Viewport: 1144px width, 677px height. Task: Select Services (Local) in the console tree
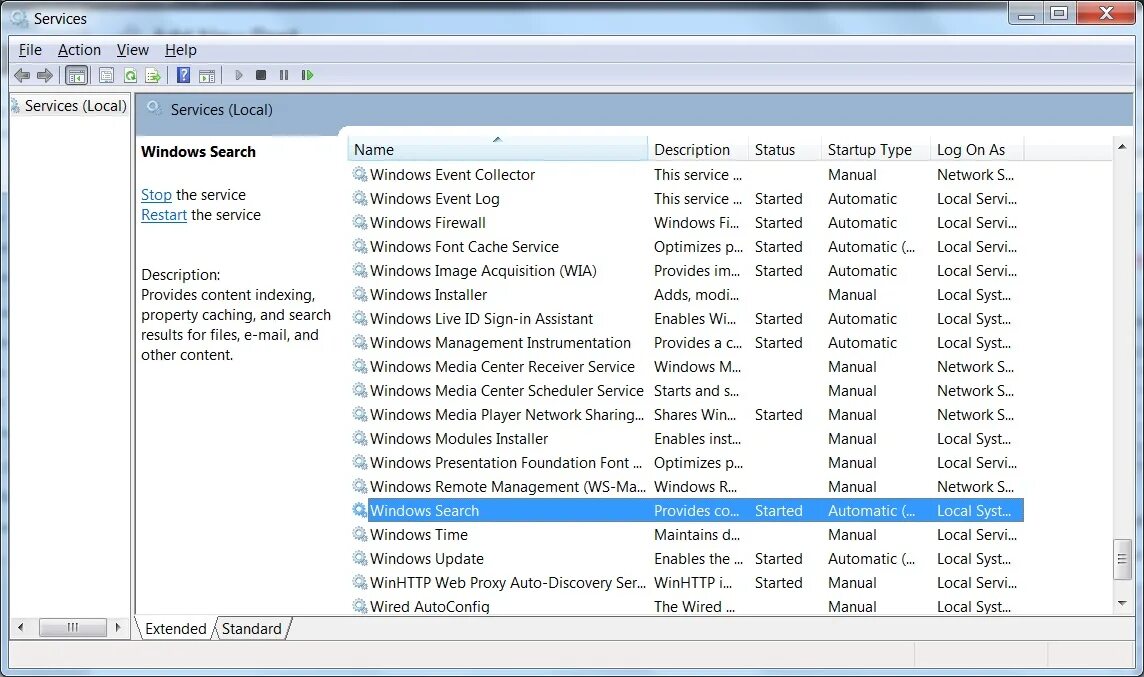75,106
